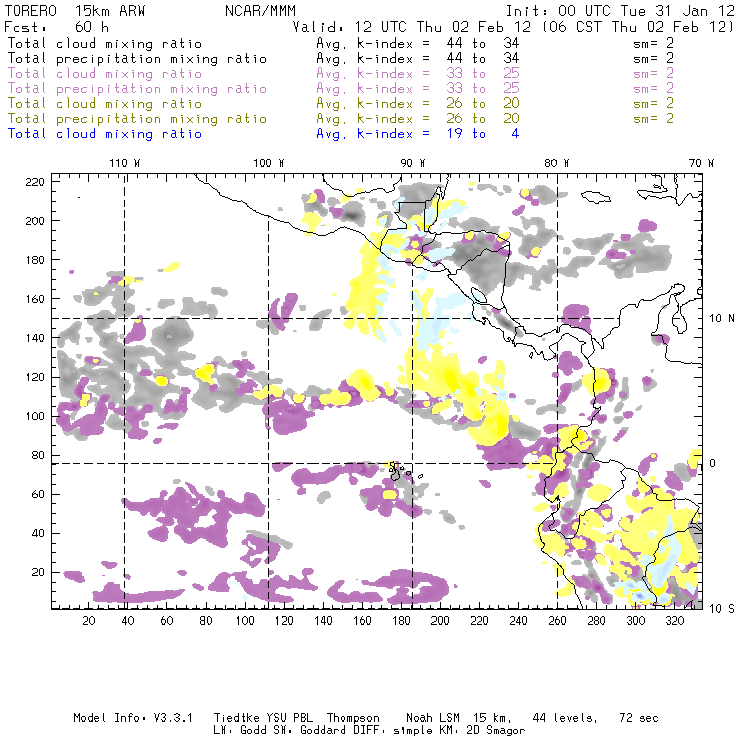Click '320' on the horizontal axis
740x740 pixels.
coord(674,621)
